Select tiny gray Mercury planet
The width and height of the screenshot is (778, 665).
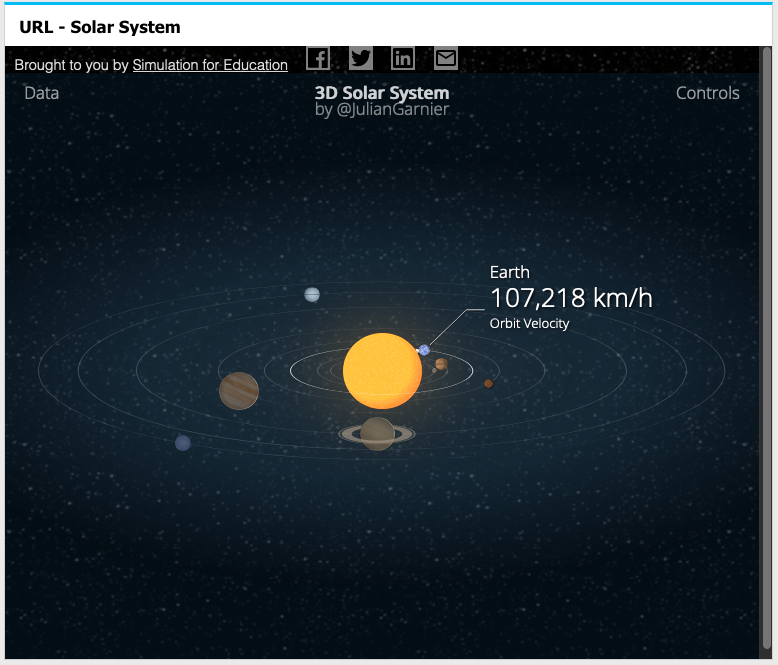435,371
